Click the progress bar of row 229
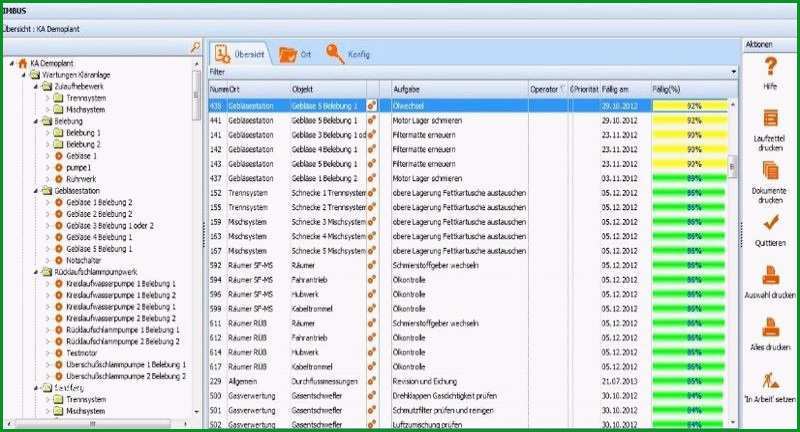The width and height of the screenshot is (800, 432). pyautogui.click(x=690, y=381)
